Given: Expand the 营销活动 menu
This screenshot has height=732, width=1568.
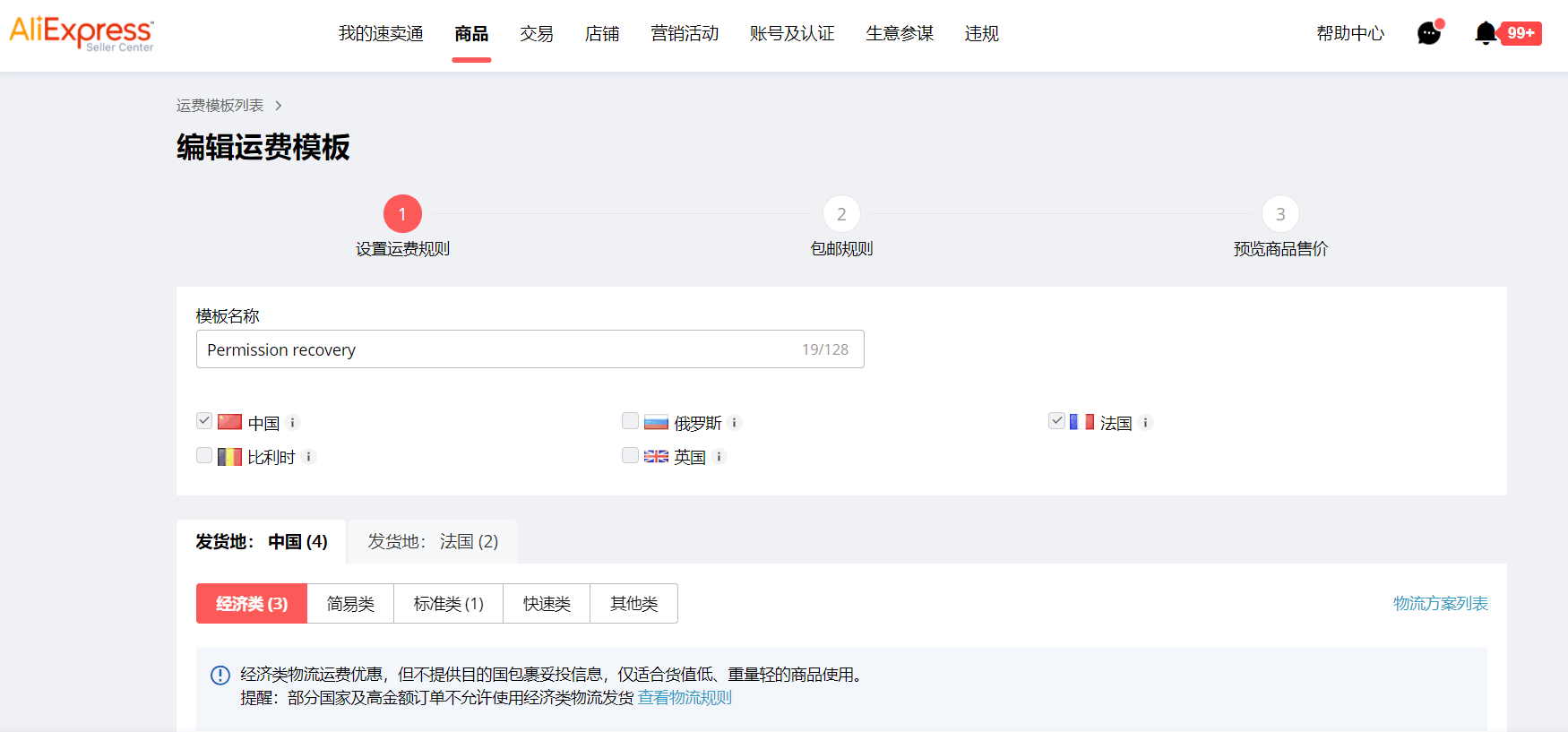Looking at the screenshot, I should [685, 34].
